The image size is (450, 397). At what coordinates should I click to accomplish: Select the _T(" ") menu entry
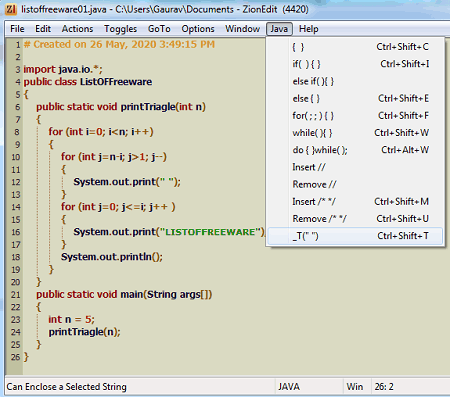click(x=355, y=236)
